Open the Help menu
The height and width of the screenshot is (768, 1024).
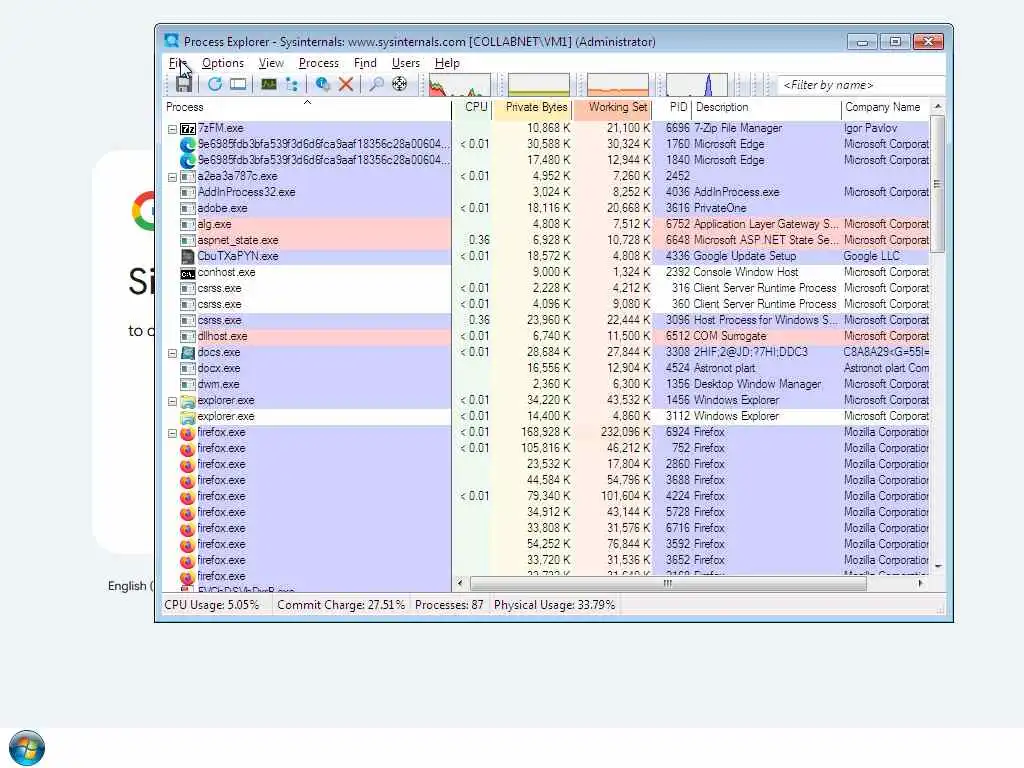pos(447,63)
